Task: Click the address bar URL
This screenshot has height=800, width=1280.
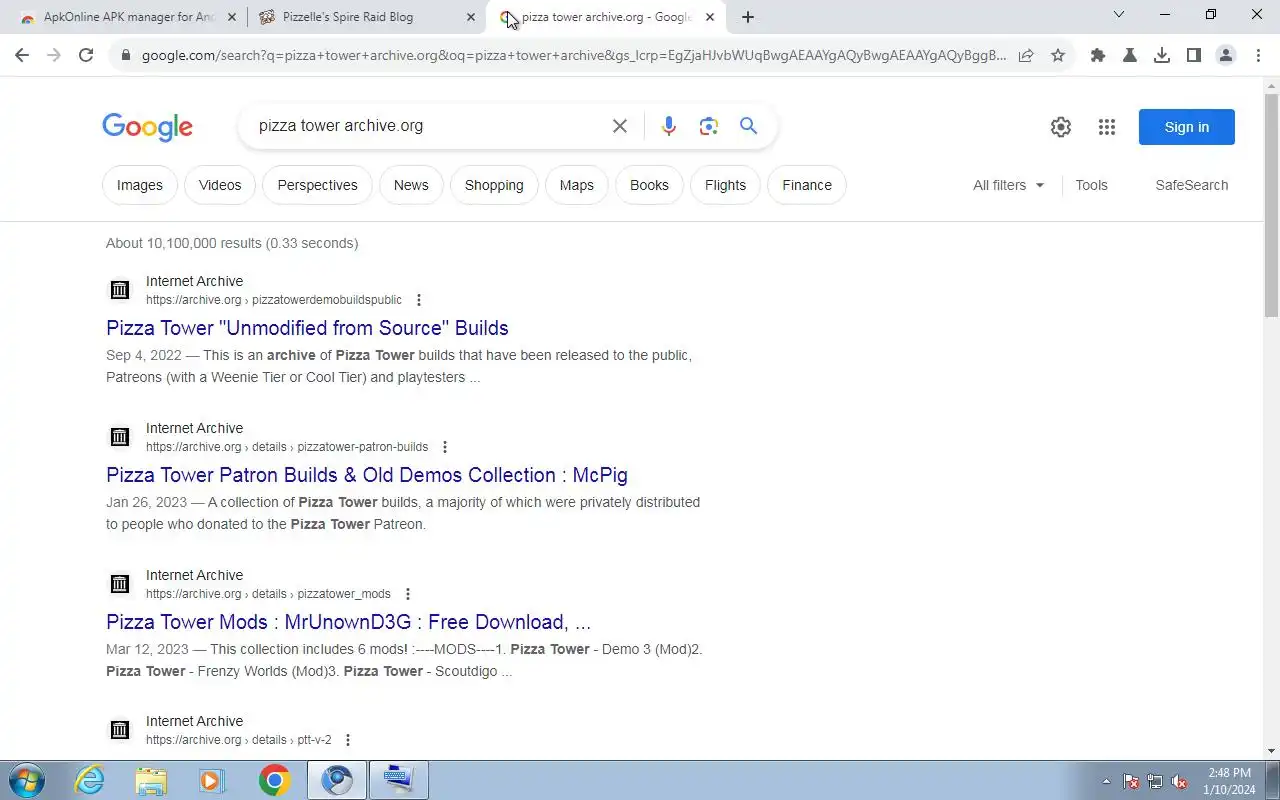Action: coord(574,56)
